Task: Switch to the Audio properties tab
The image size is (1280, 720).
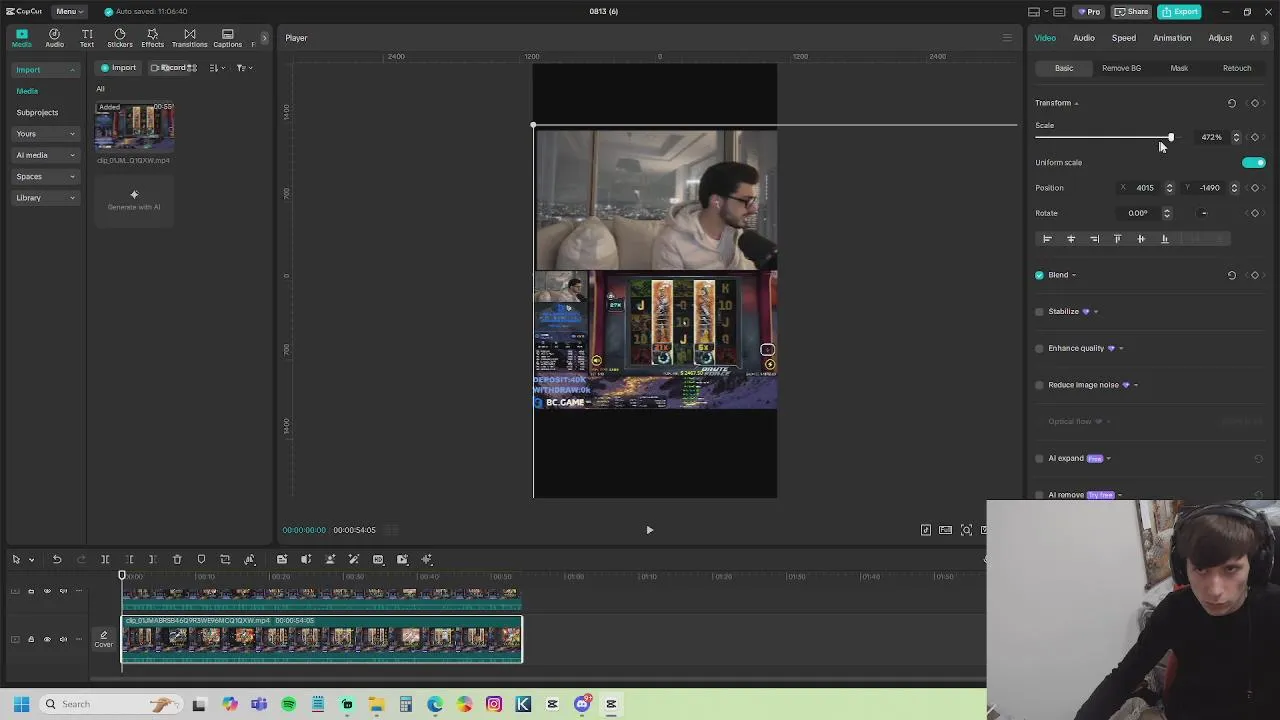Action: (x=1084, y=38)
